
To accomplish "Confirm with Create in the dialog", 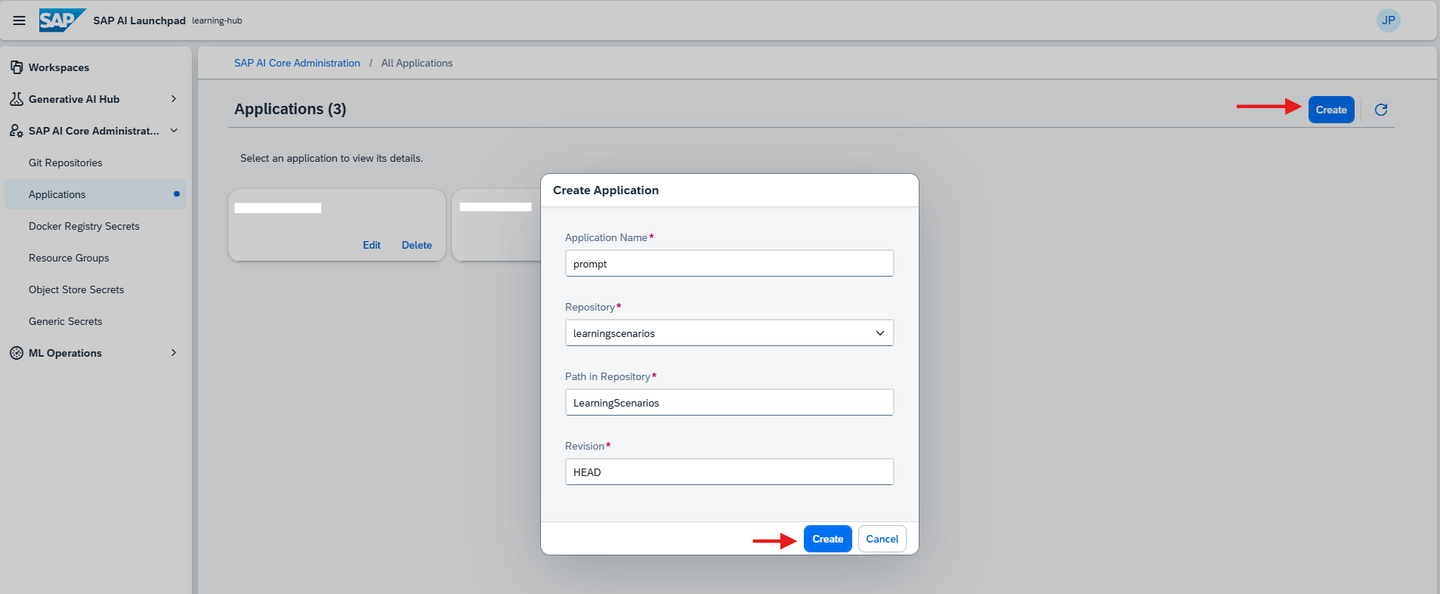I will click(827, 539).
